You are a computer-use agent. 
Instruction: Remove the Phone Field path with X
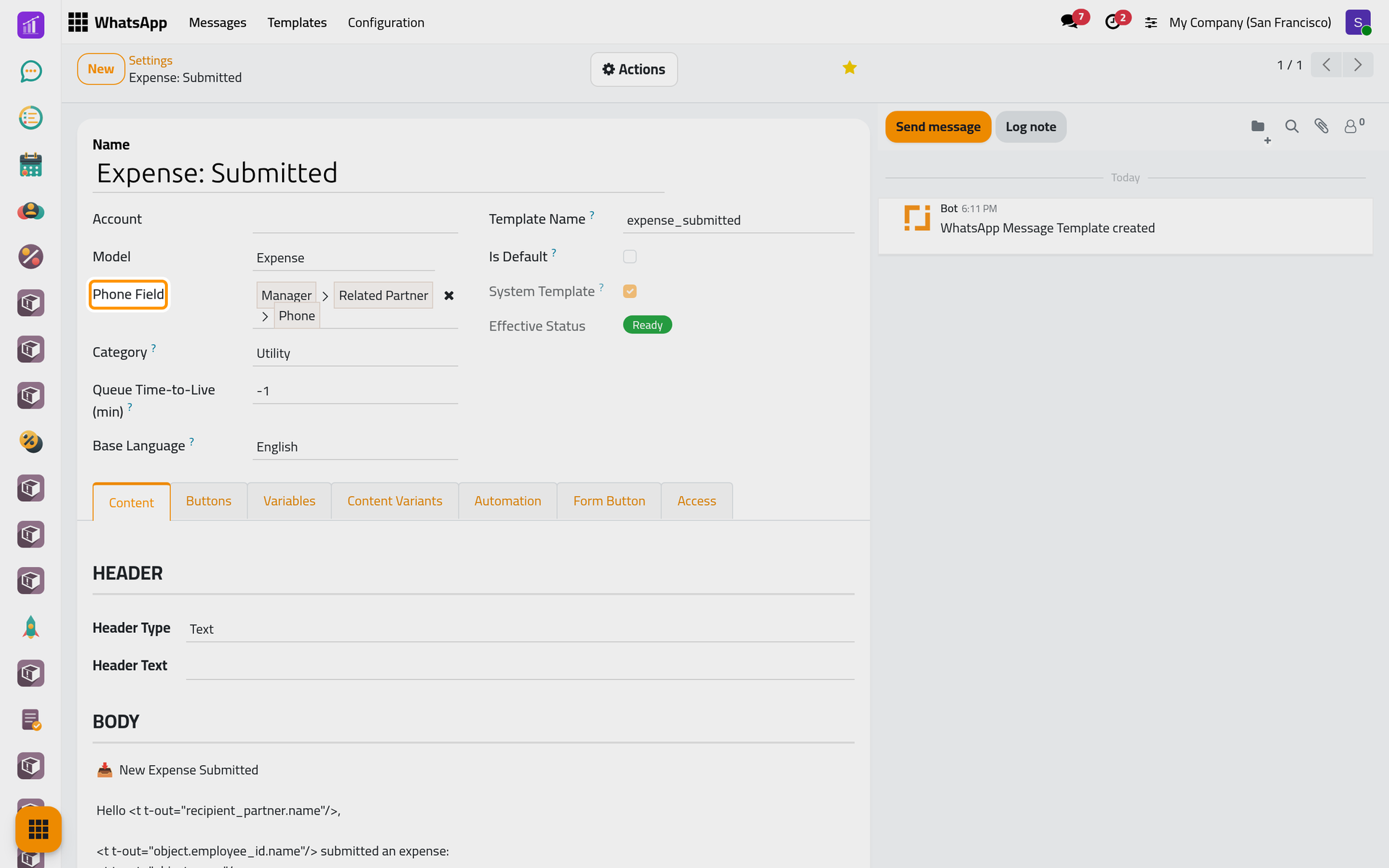[x=449, y=296]
